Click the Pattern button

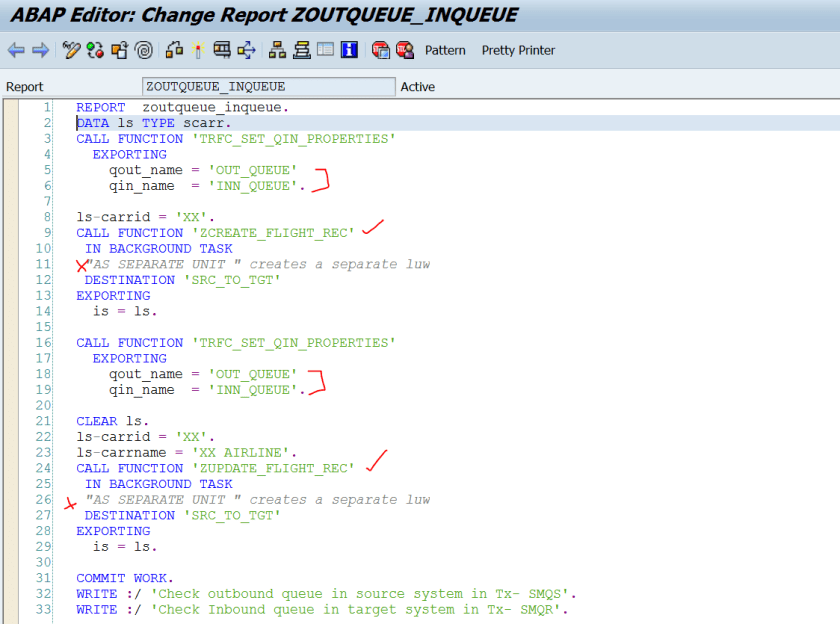click(445, 50)
